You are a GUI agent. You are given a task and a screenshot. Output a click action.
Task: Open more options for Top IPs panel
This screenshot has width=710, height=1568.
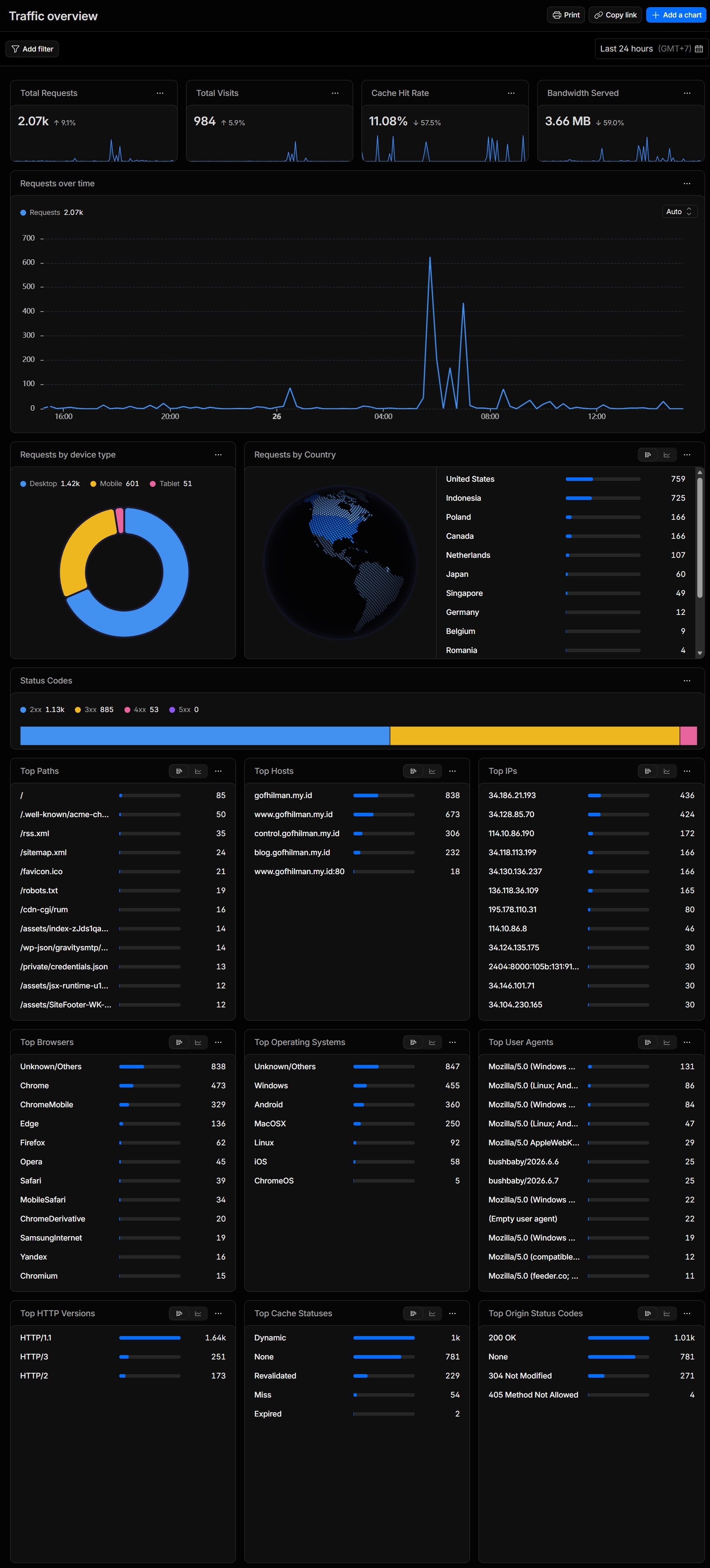pyautogui.click(x=687, y=771)
